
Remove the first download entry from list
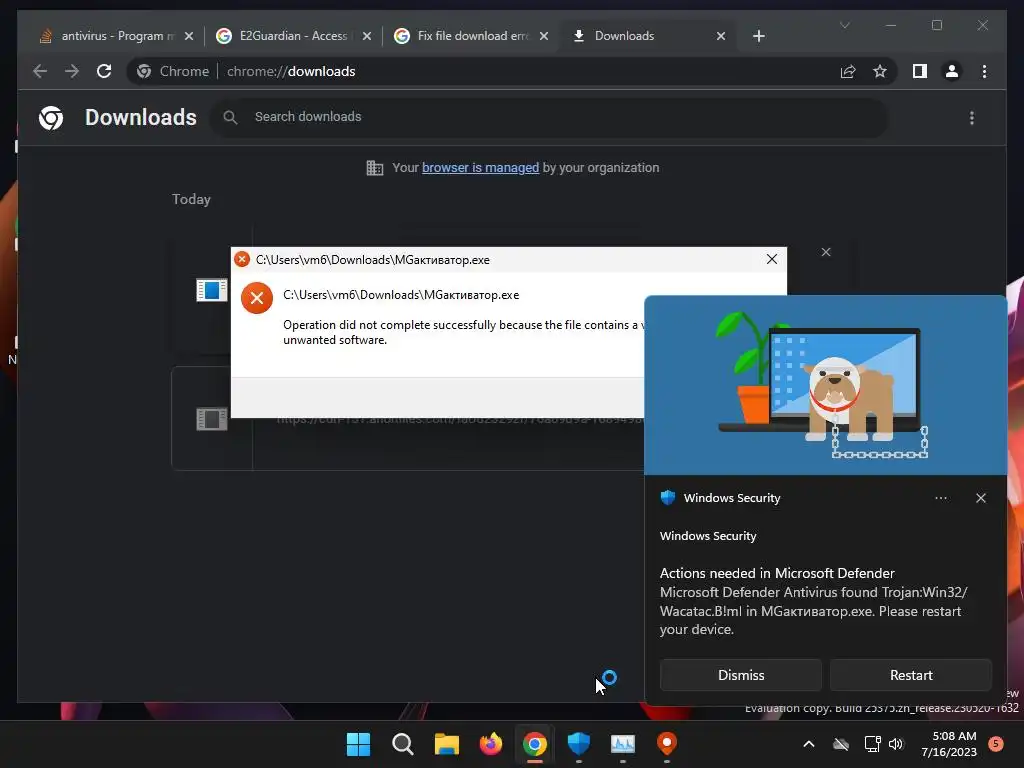click(x=826, y=252)
